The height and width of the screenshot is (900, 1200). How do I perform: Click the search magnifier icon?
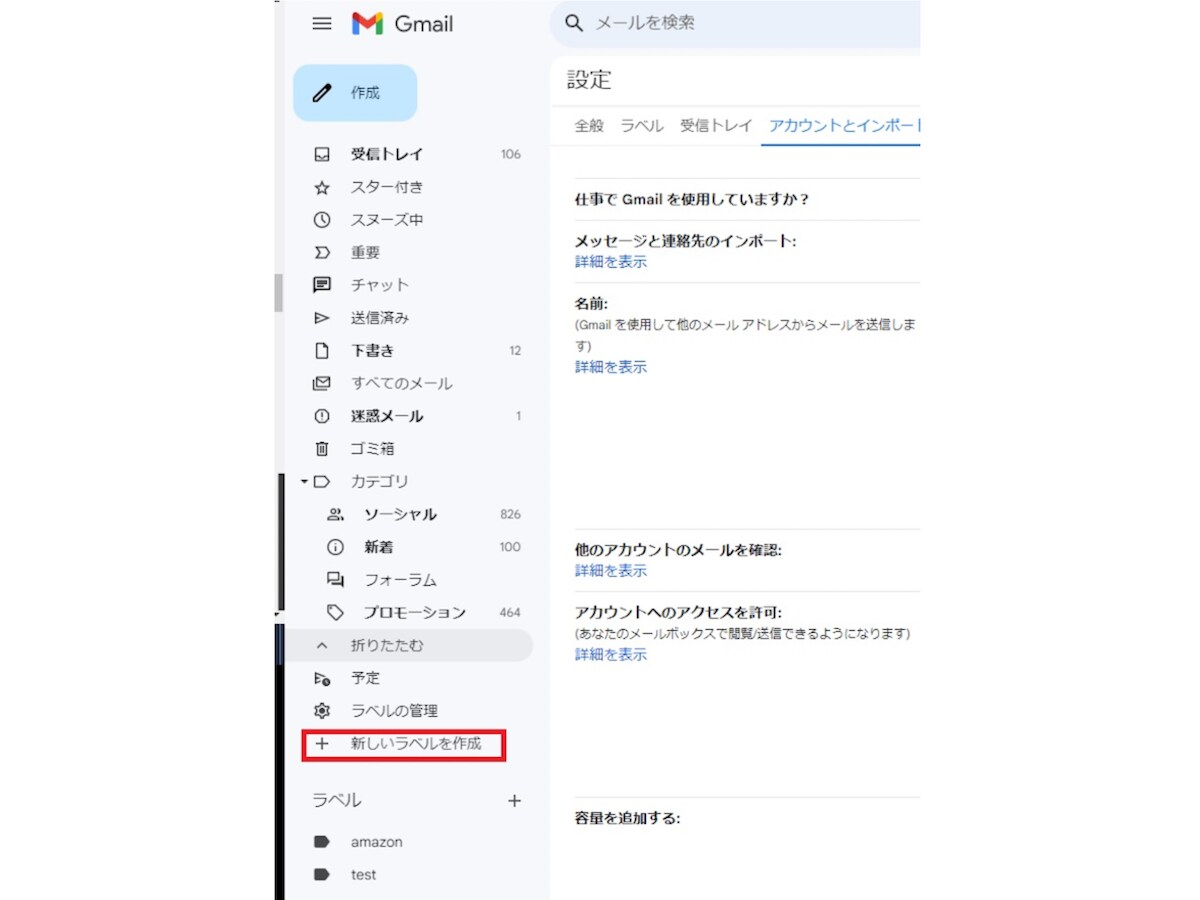pyautogui.click(x=574, y=23)
